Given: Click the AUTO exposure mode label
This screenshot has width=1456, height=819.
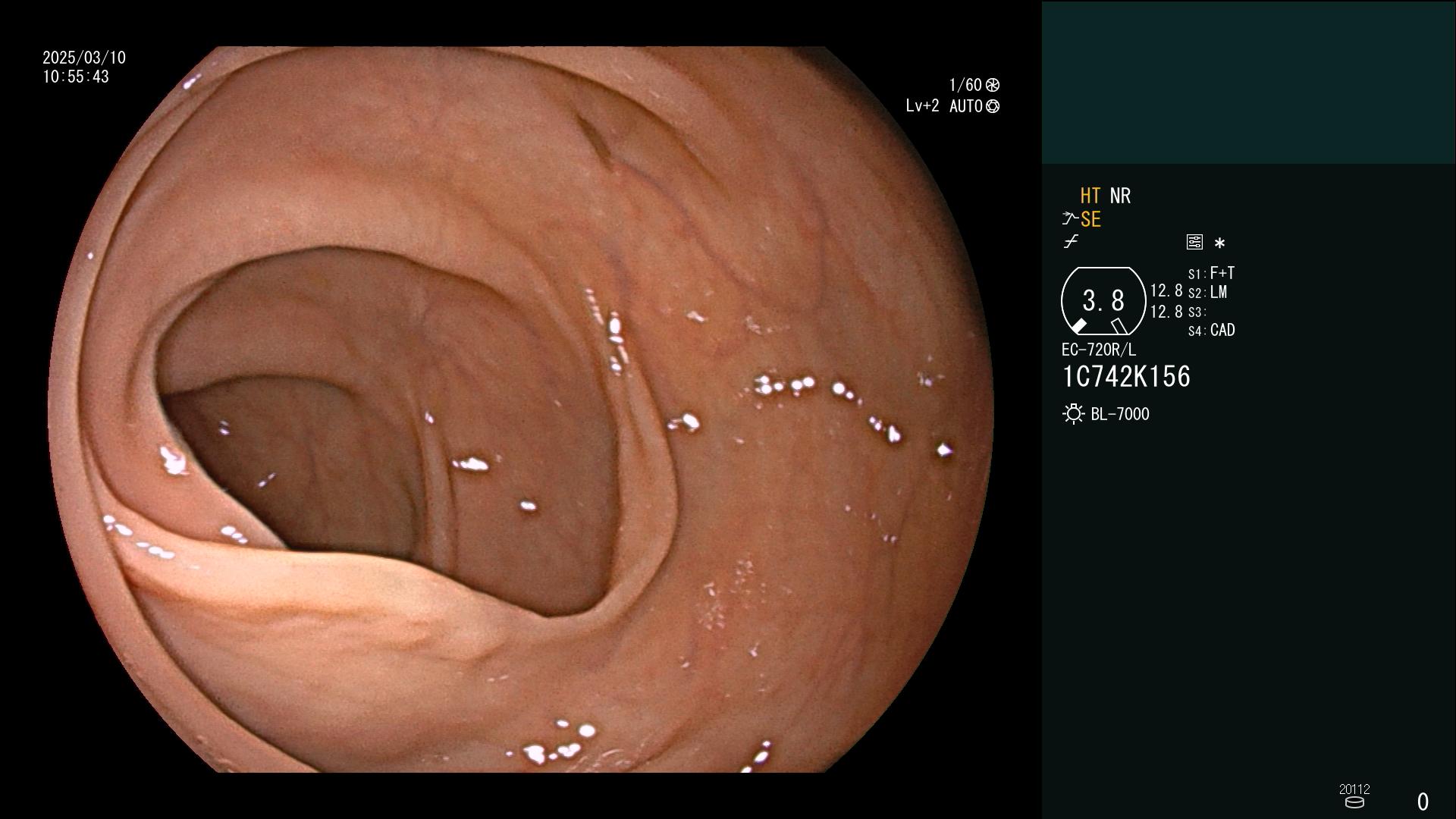Looking at the screenshot, I should click(966, 107).
